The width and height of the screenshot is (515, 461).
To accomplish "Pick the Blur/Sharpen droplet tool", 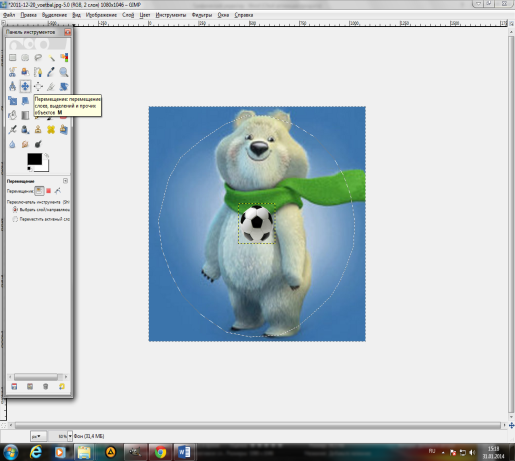I will pyautogui.click(x=12, y=144).
